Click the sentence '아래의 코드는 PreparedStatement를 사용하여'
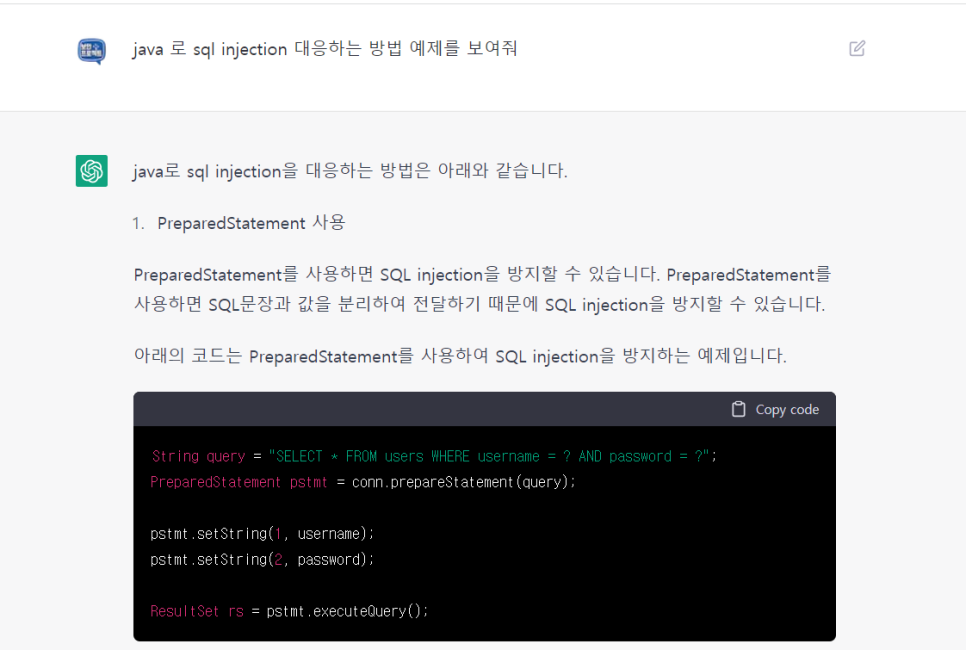 [x=460, y=355]
